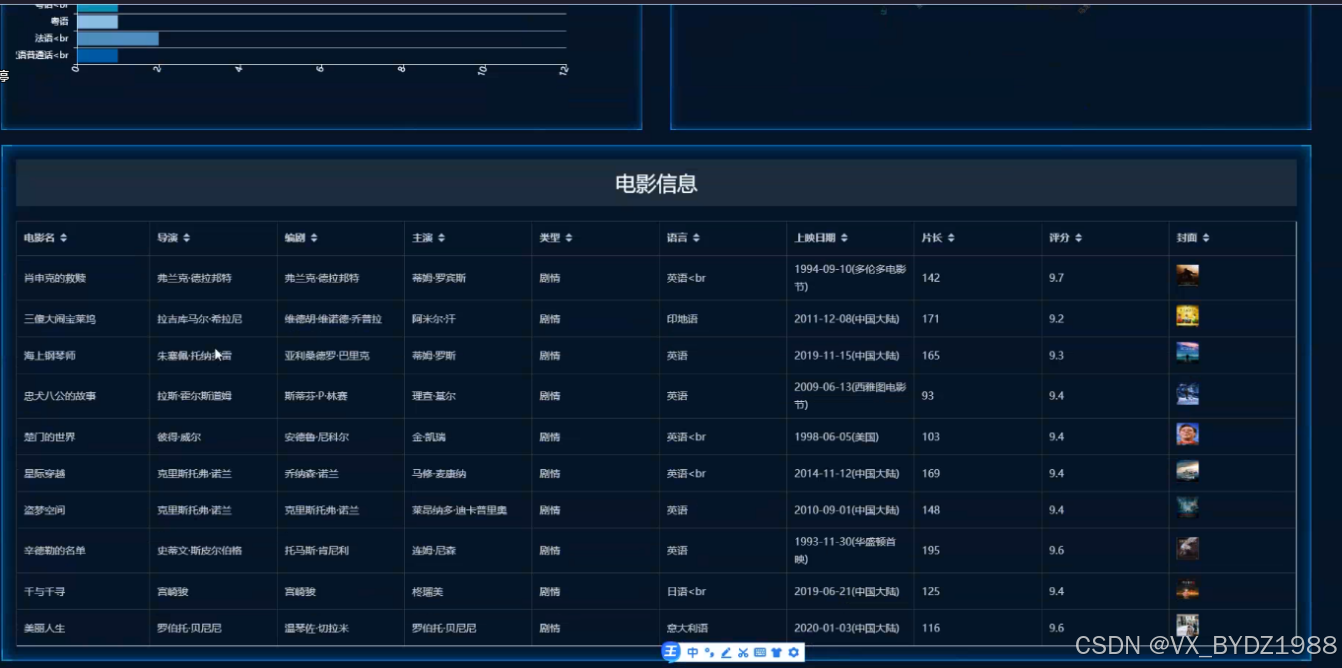Click the 法语 bar in language chart

coord(118,39)
